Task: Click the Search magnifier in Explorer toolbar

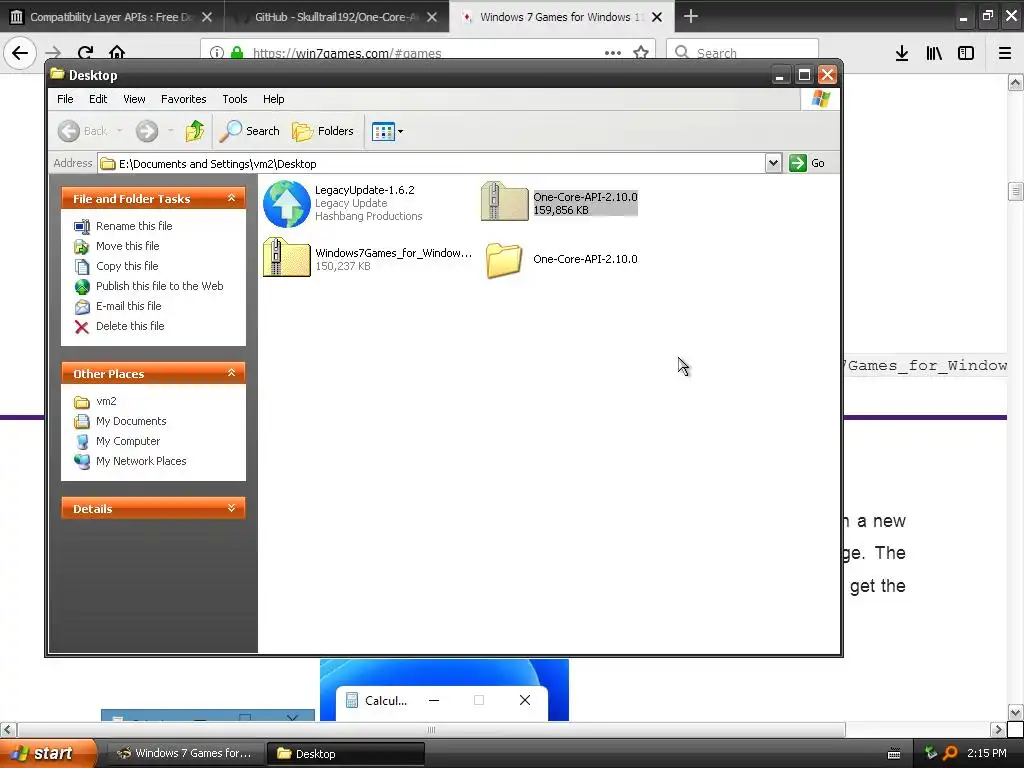Action: click(249, 131)
